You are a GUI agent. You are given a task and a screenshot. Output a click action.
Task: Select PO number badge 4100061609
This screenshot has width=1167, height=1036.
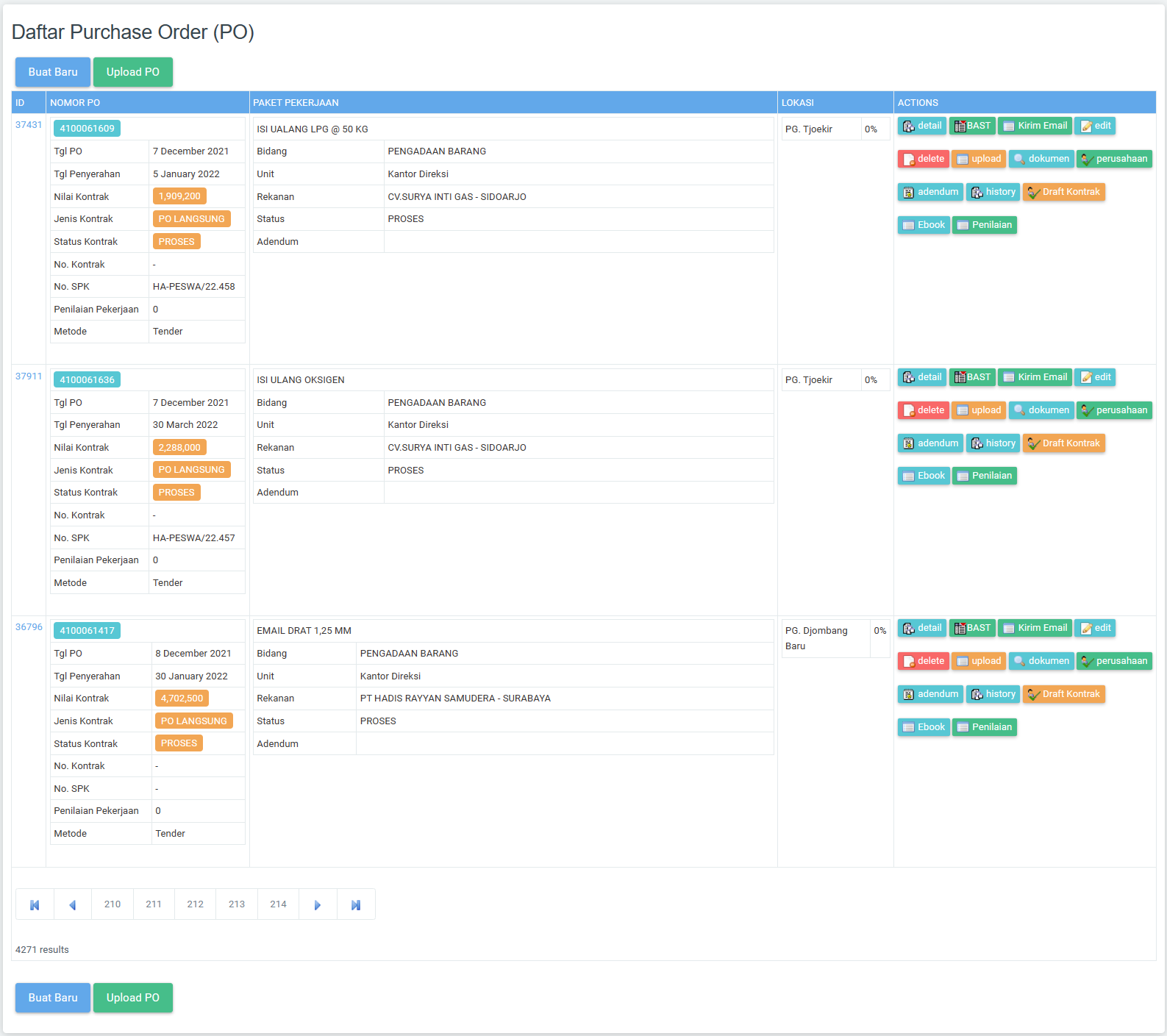click(x=87, y=129)
